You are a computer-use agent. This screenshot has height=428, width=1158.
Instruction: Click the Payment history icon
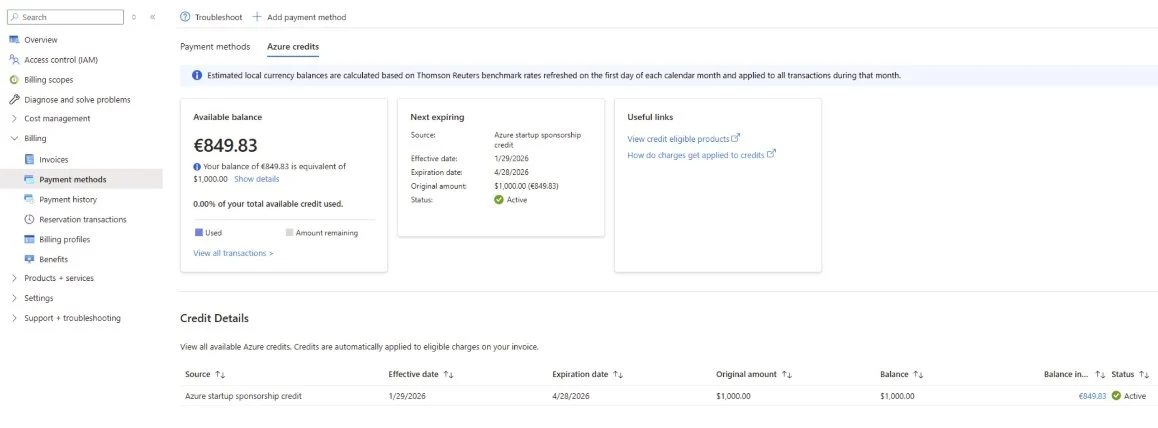coord(30,199)
